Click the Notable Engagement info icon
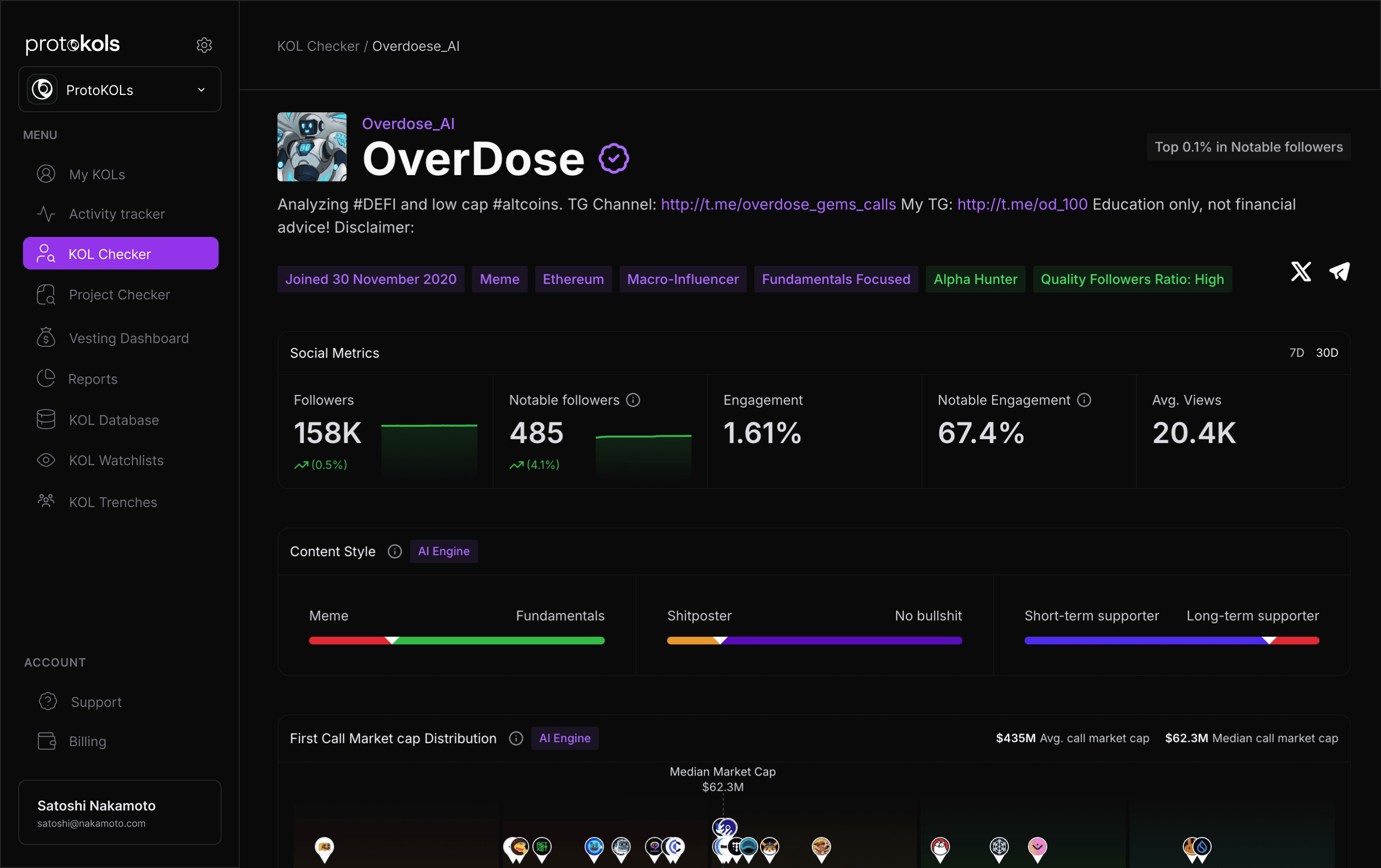This screenshot has width=1381, height=868. (x=1084, y=400)
